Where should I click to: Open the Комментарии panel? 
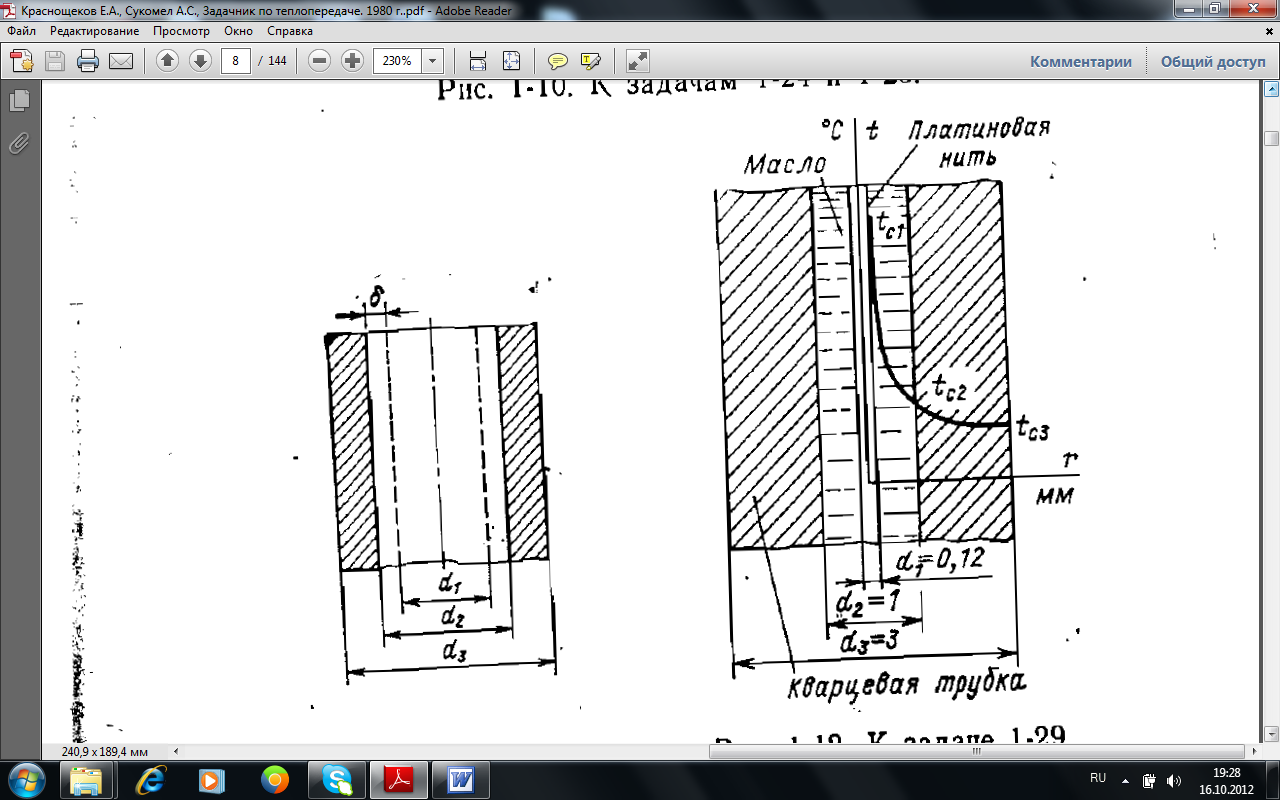[1081, 61]
